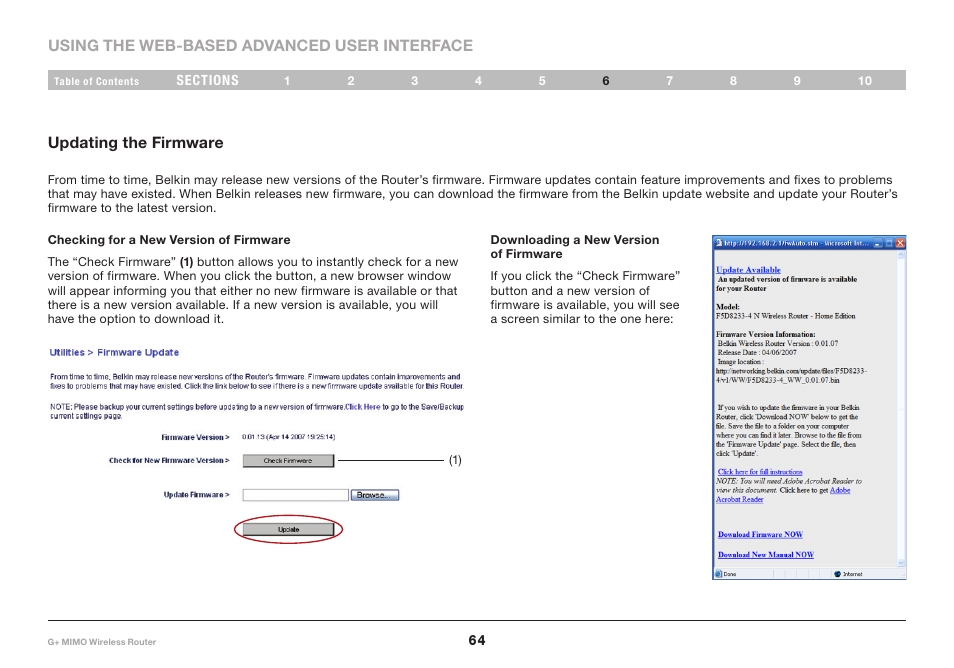The height and width of the screenshot is (668, 954).
Task: Click the model text F5D8233-4 N Wireless Router
Action: (x=785, y=316)
